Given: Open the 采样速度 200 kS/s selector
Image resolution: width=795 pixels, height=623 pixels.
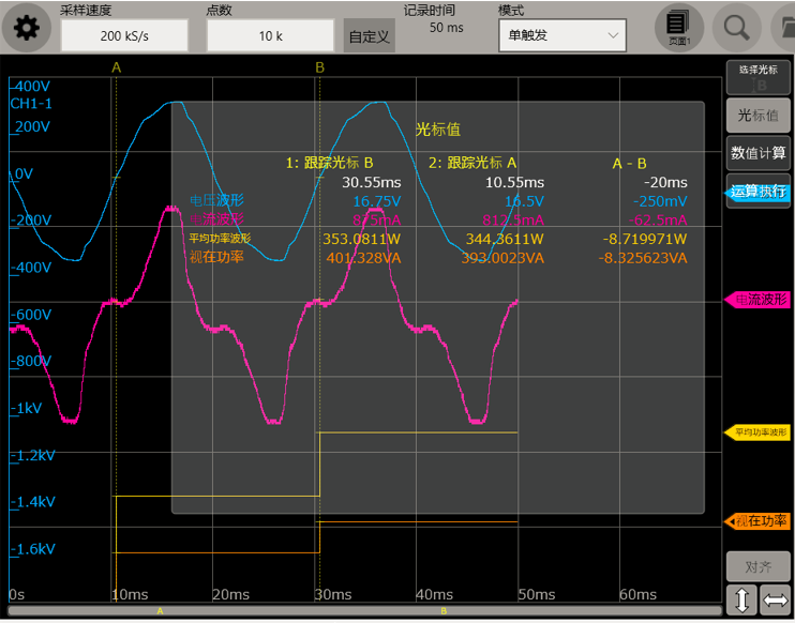Looking at the screenshot, I should 124,35.
